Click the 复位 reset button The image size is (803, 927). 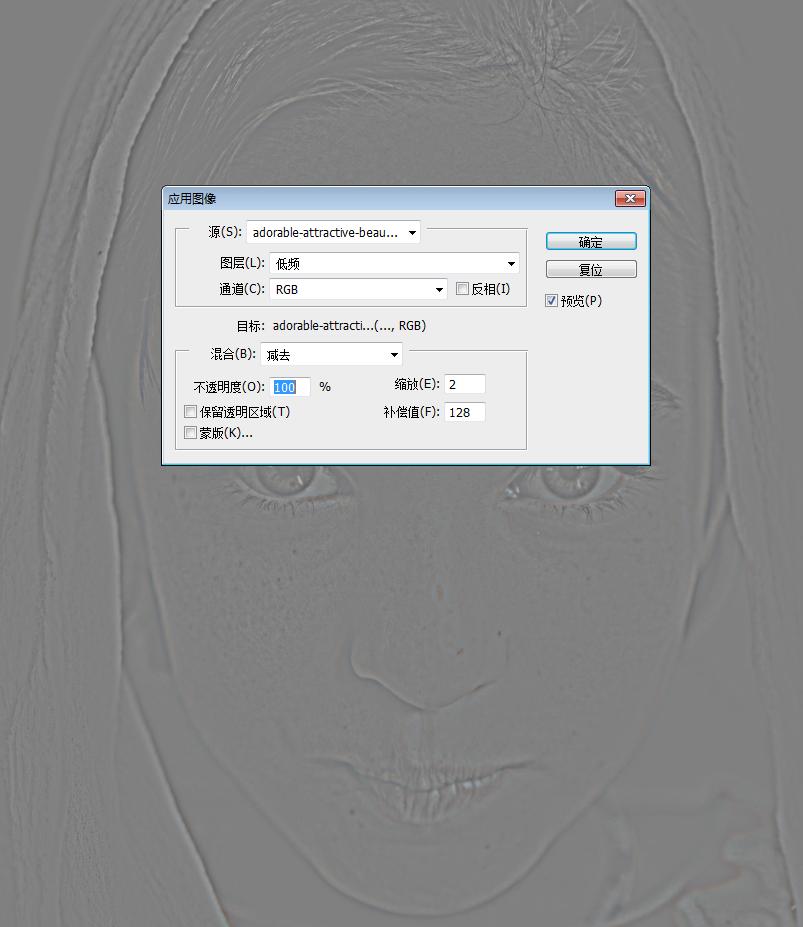tap(591, 270)
